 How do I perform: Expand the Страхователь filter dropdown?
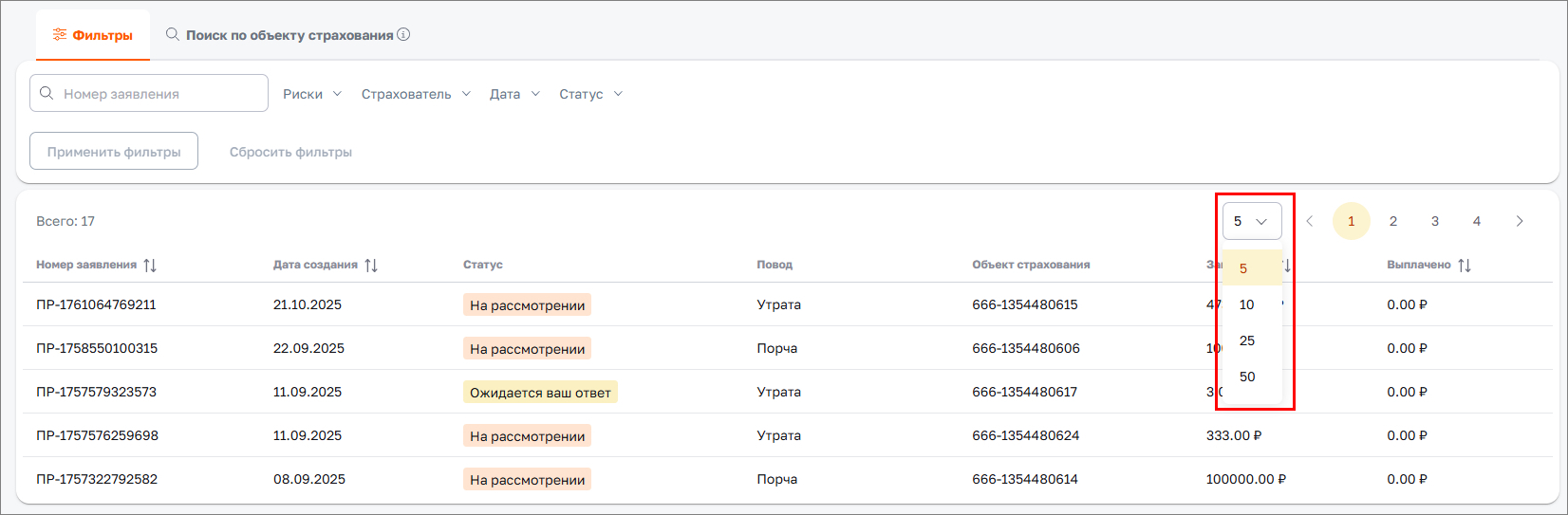pos(416,94)
